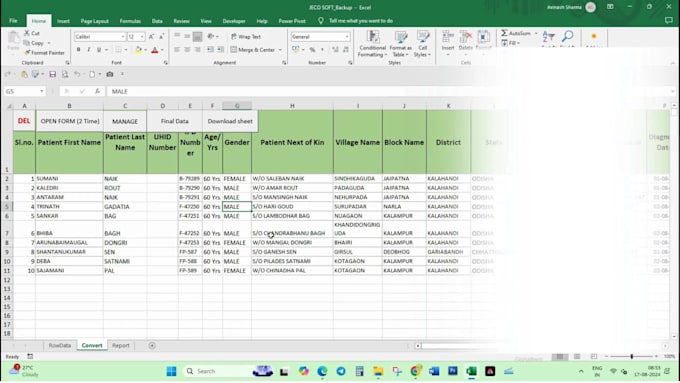Open the Cell Styles gallery
Image resolution: width=680 pixels, height=383 pixels.
422,44
